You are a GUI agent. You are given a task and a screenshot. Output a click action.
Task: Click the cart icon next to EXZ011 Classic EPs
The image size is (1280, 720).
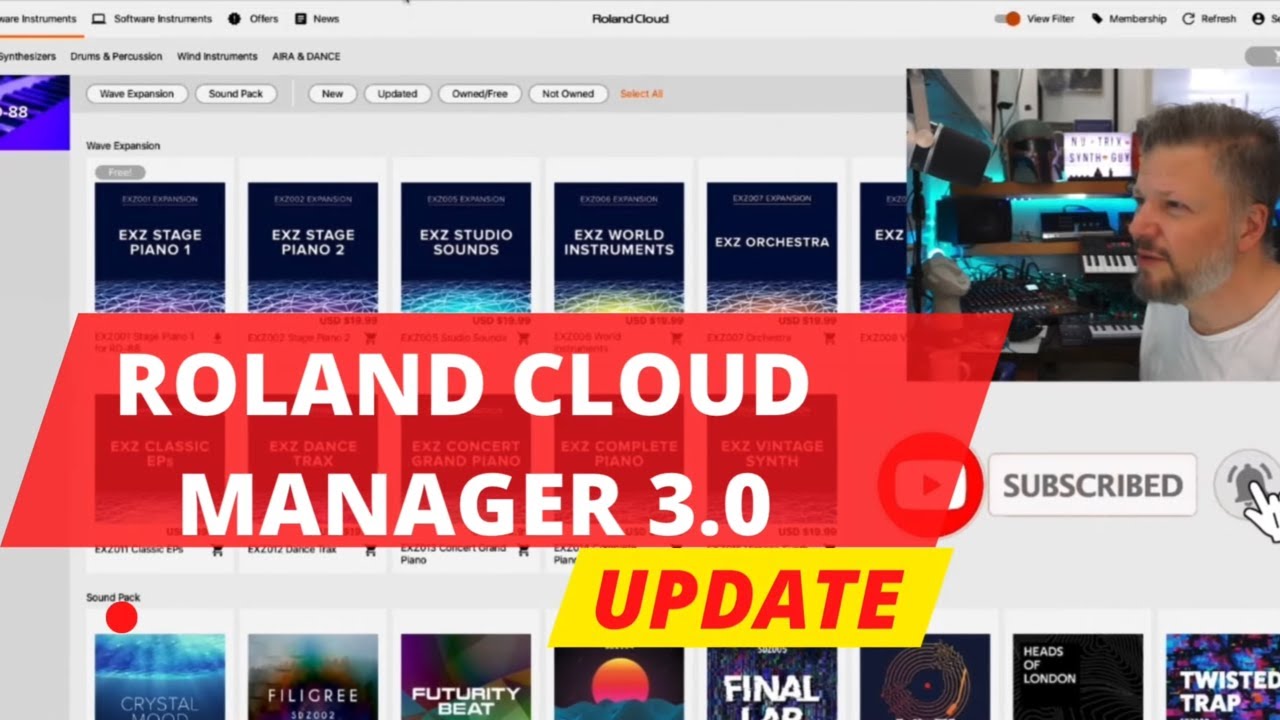[x=217, y=550]
